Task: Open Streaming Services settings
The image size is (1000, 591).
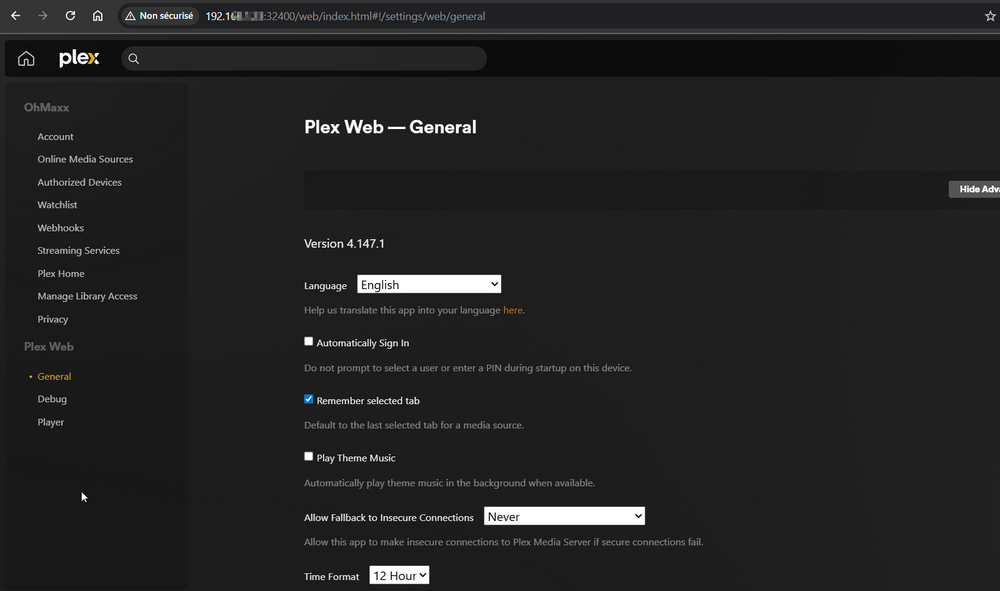Action: tap(78, 251)
